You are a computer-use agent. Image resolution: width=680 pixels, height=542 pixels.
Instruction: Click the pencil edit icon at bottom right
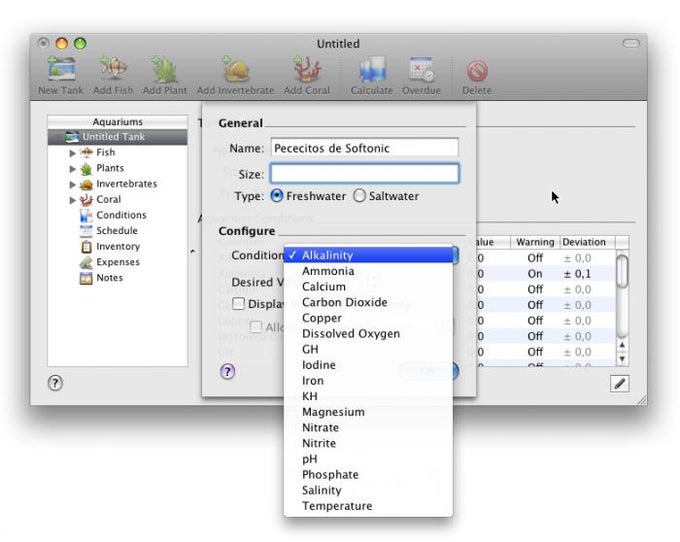click(x=619, y=384)
